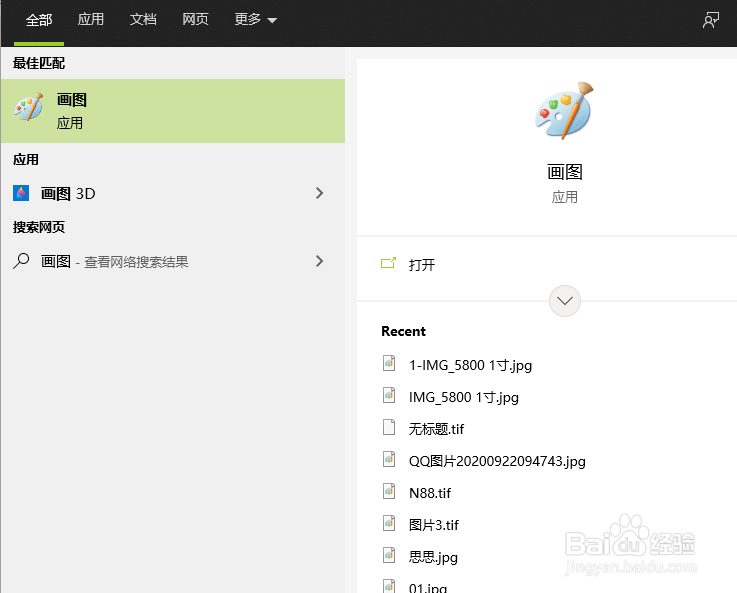Expand the web search result arrow
The image size is (737, 593).
pyautogui.click(x=320, y=261)
